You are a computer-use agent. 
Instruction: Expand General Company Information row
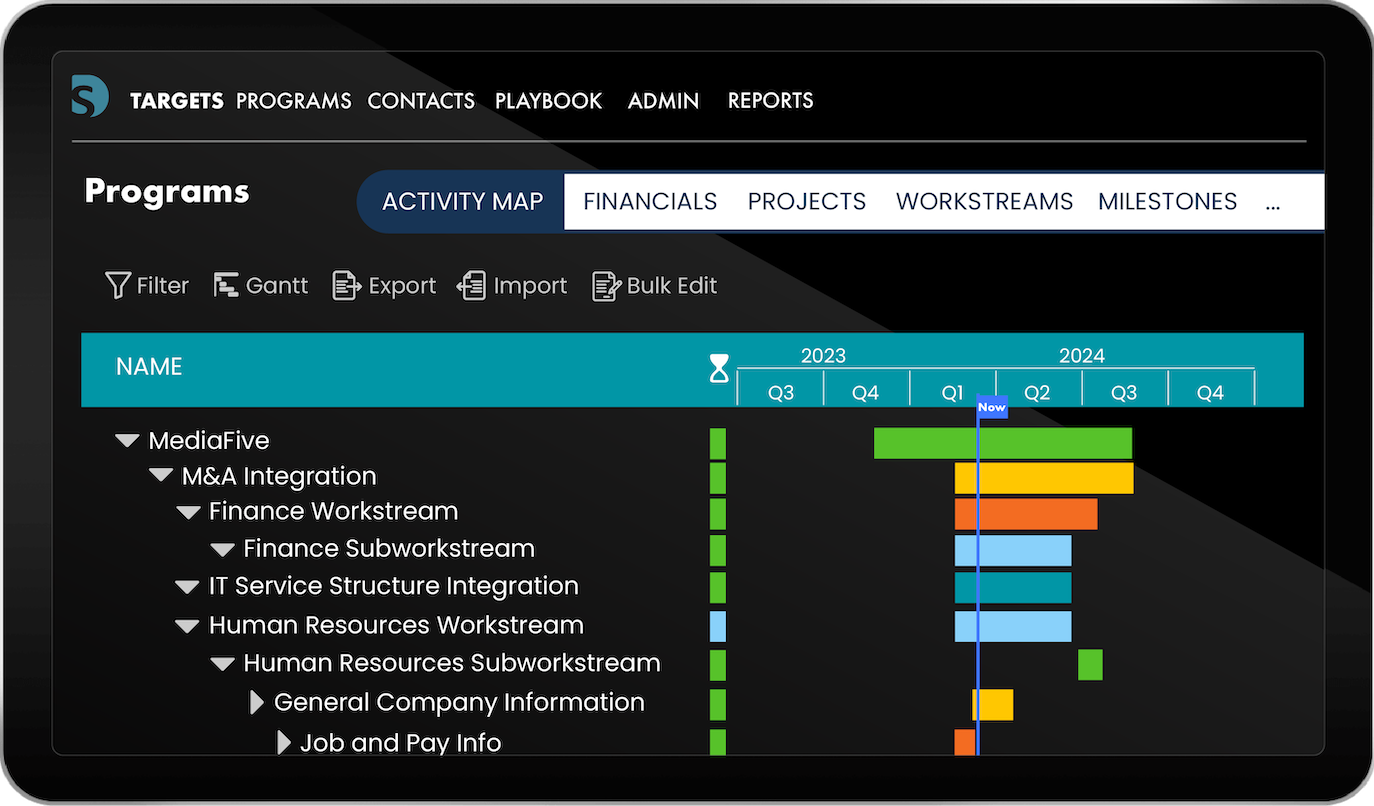pos(257,703)
